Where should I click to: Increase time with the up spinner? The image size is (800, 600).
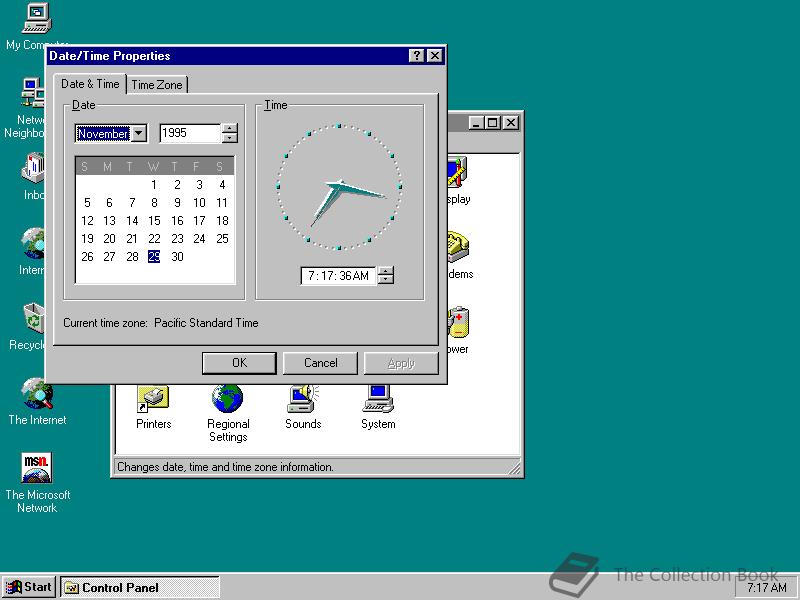pyautogui.click(x=386, y=271)
